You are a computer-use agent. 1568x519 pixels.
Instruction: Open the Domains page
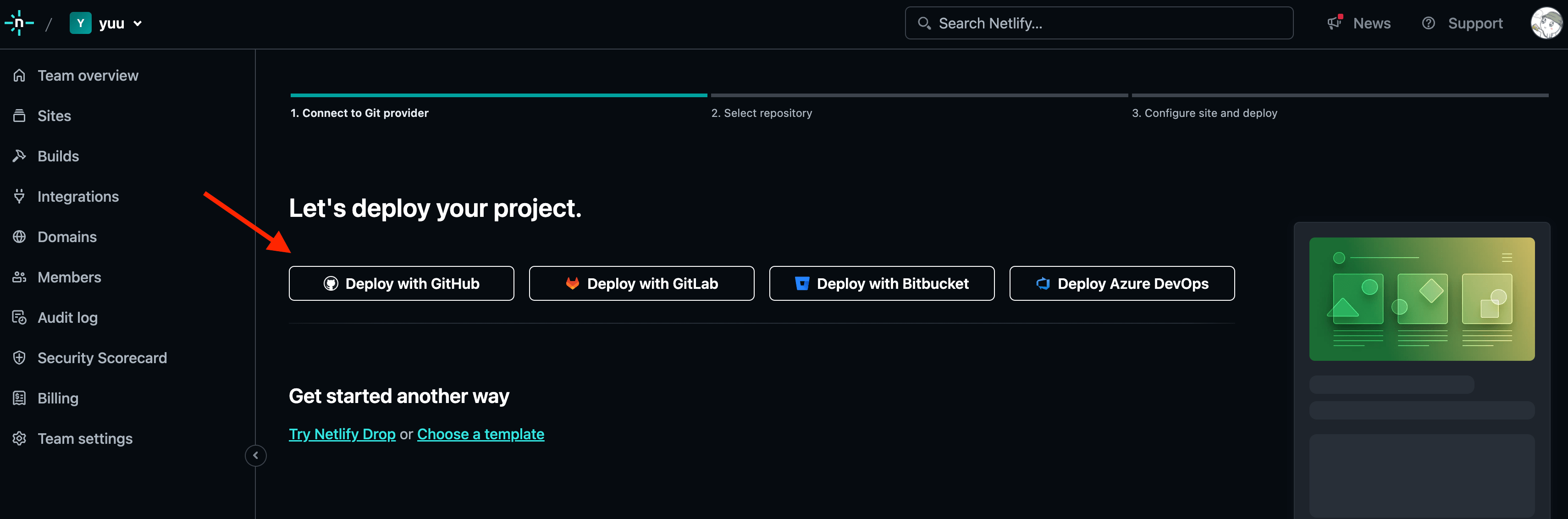point(67,237)
